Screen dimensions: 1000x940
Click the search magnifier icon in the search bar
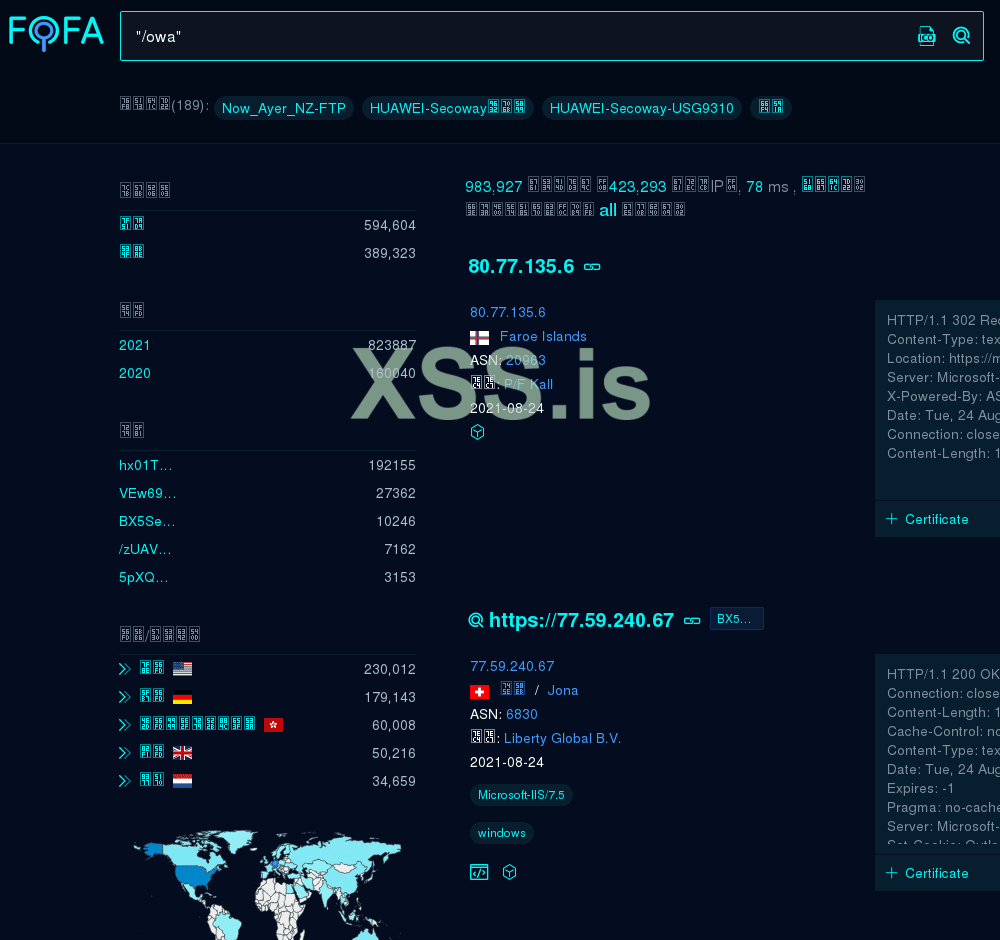tap(961, 35)
